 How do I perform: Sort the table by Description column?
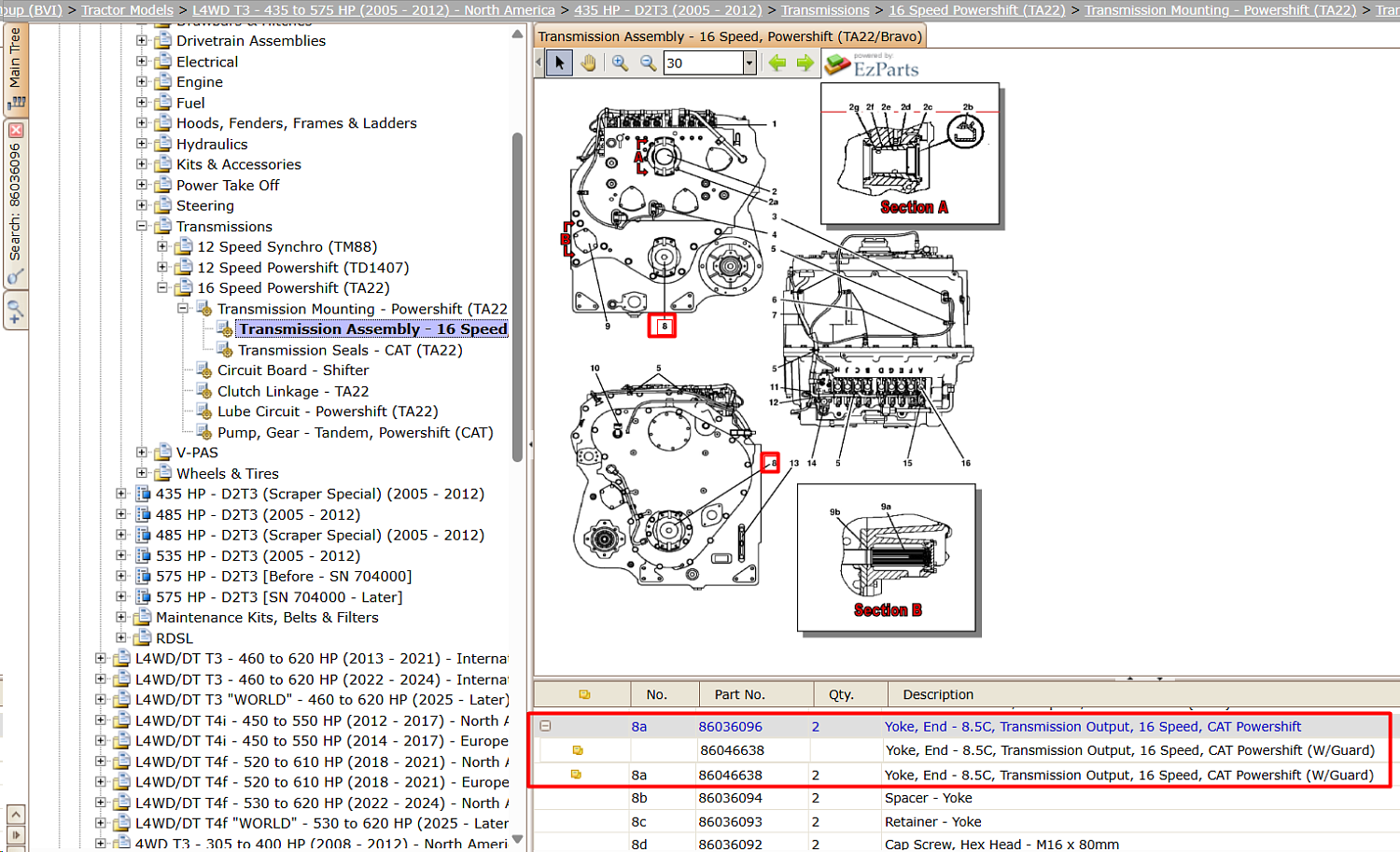point(1143,694)
